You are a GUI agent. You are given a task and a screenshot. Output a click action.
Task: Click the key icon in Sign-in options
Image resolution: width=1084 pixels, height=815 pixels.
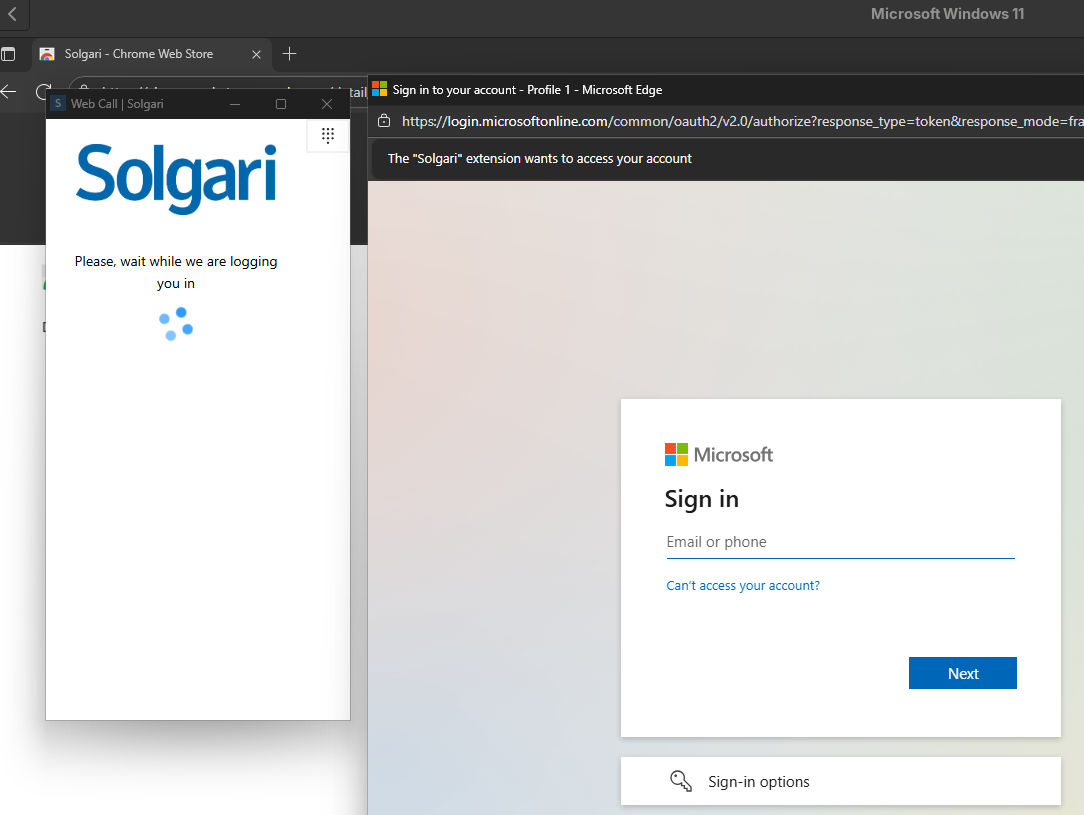[681, 781]
